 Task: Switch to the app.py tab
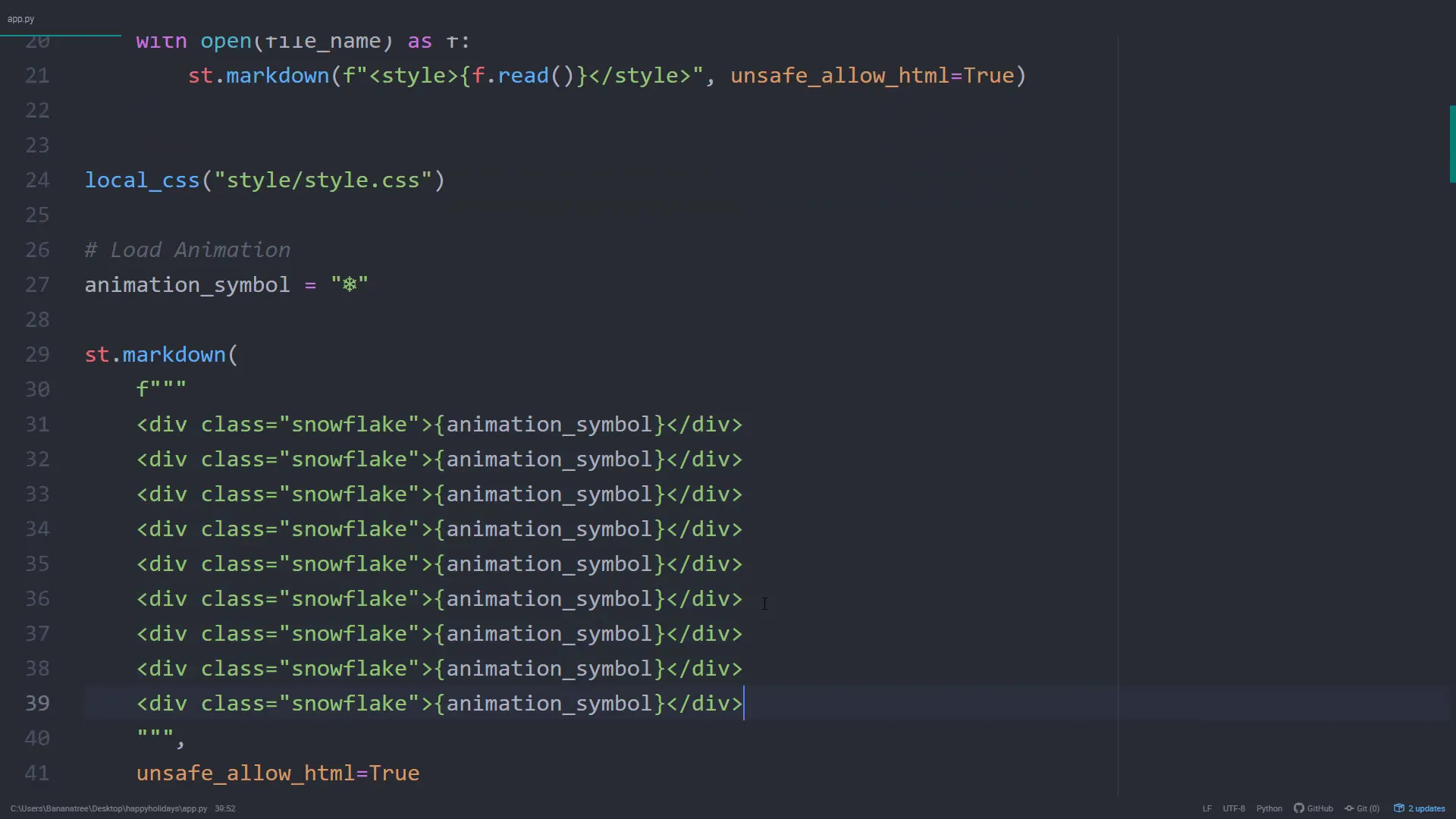[x=21, y=19]
